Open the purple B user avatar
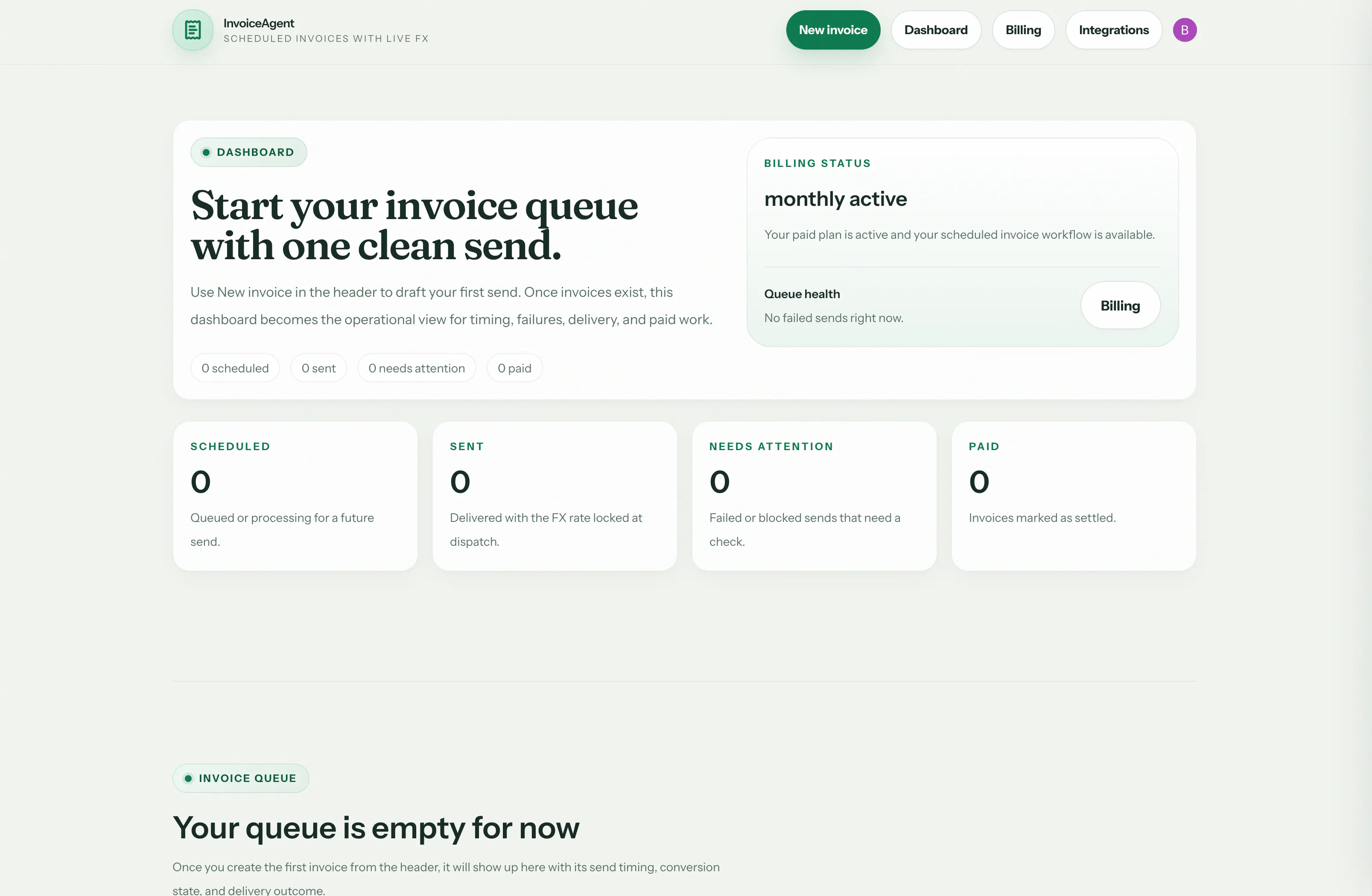This screenshot has height=896, width=1372. [1185, 30]
